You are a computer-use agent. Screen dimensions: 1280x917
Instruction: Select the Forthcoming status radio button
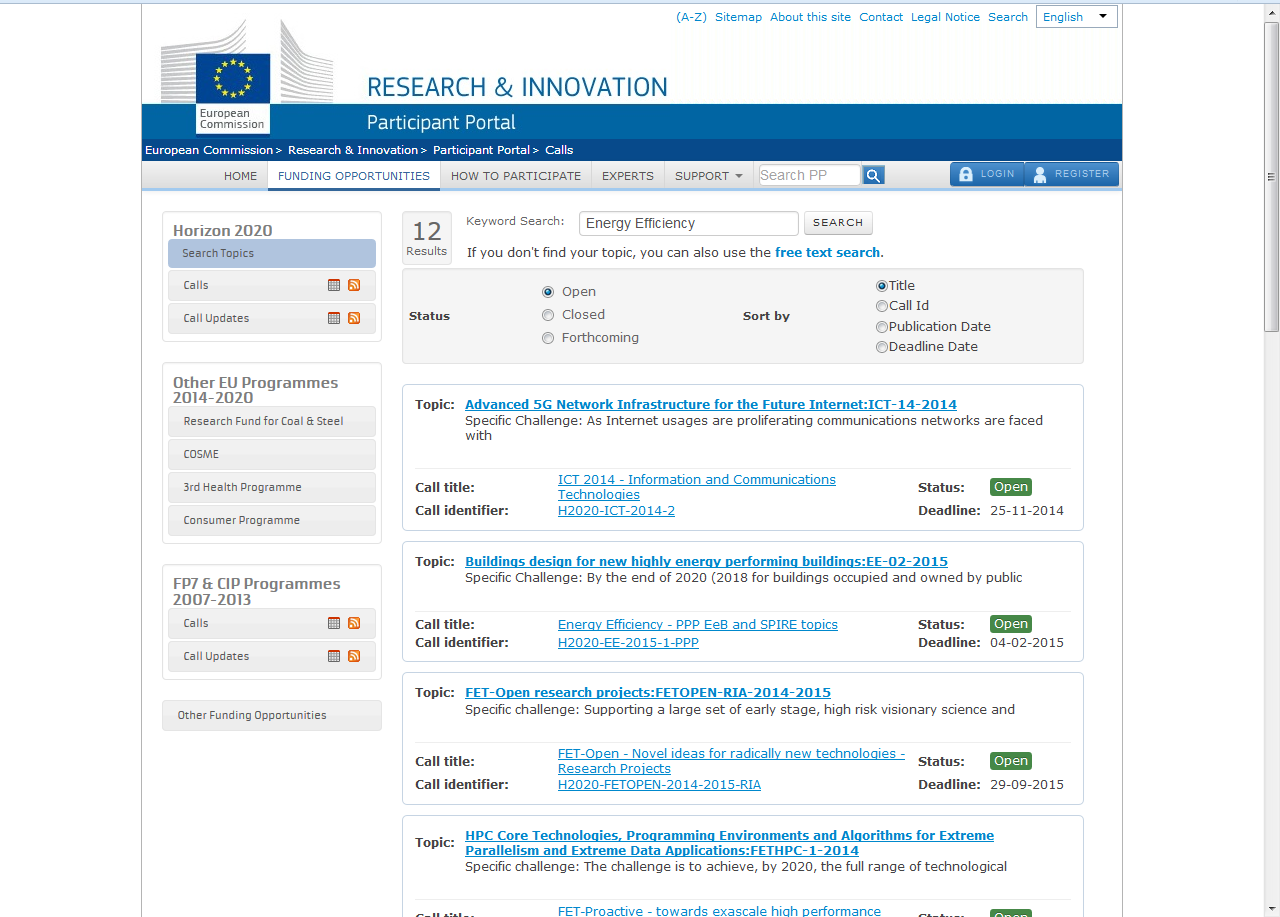[x=548, y=338]
